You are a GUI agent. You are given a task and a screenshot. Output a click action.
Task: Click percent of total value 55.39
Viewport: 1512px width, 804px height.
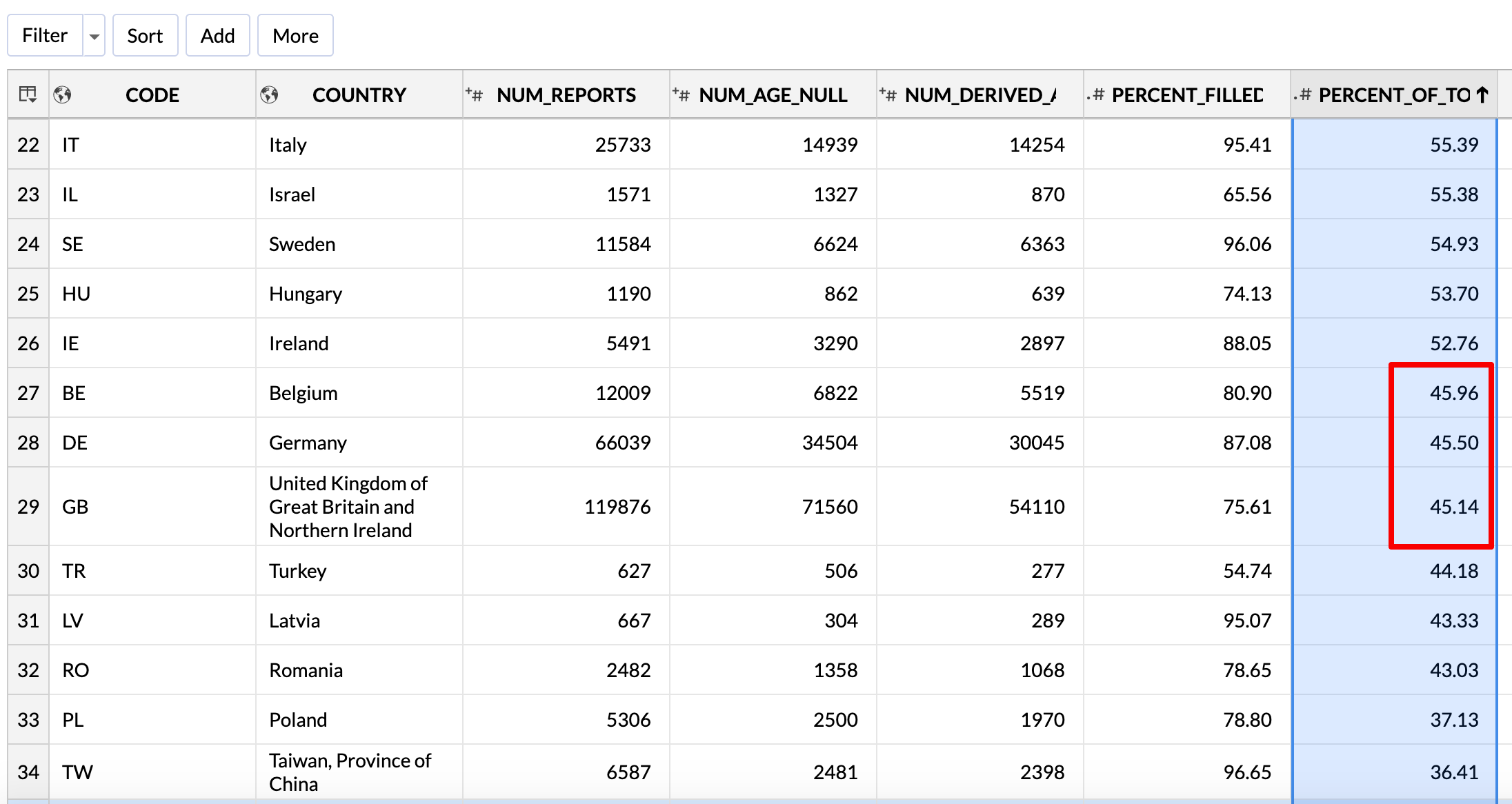tap(1454, 145)
